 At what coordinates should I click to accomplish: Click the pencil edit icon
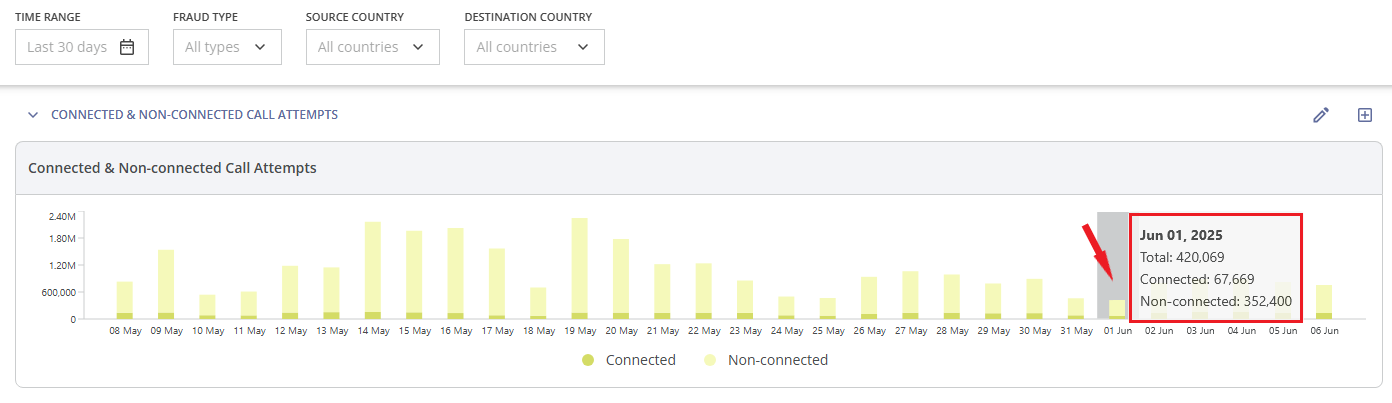(1321, 115)
